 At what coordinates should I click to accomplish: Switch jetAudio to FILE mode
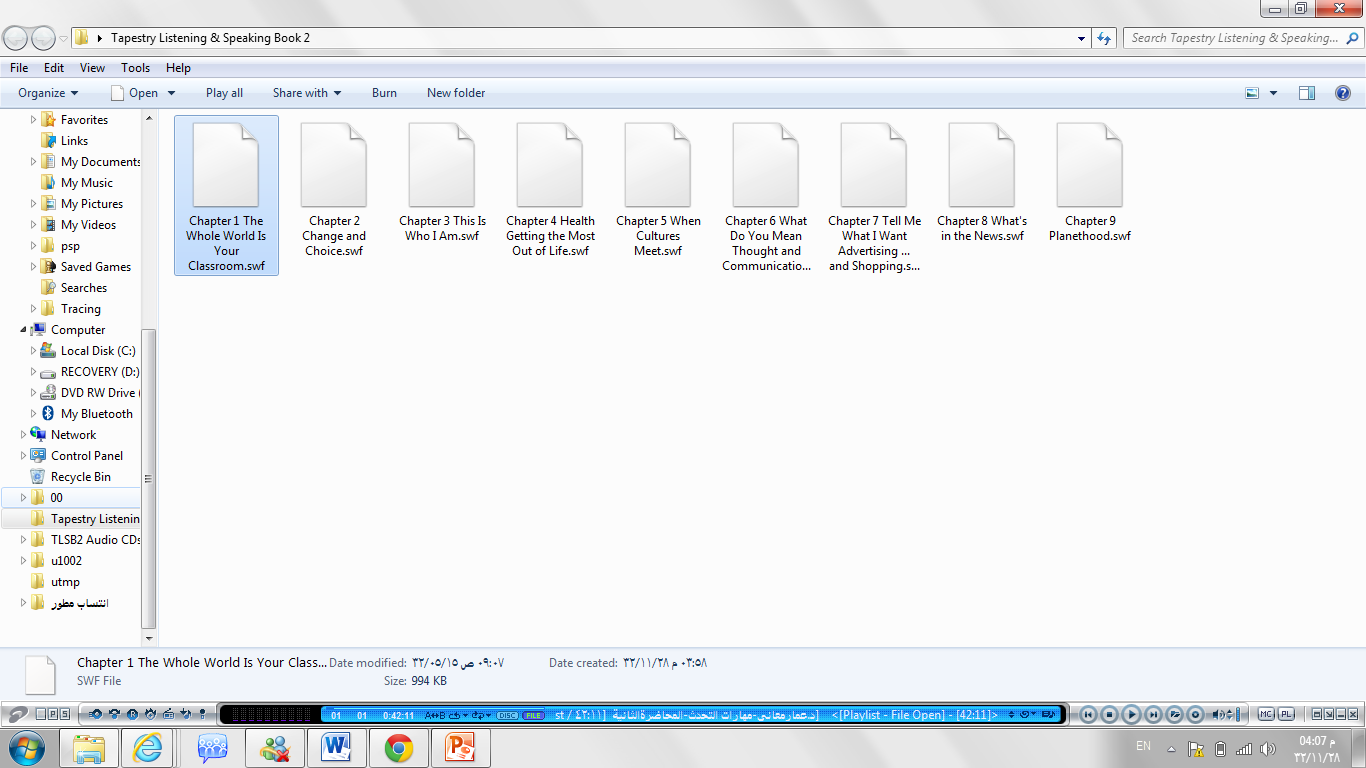click(533, 715)
